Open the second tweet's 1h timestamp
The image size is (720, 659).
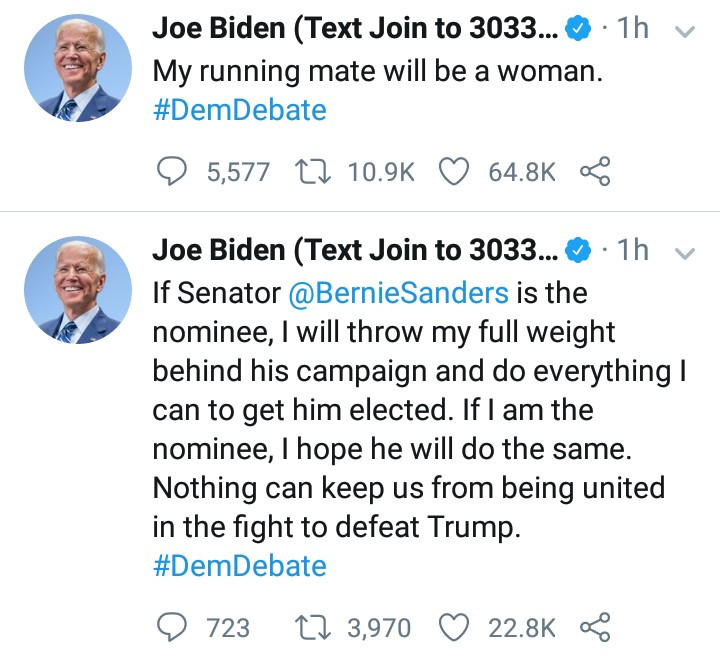(x=632, y=251)
